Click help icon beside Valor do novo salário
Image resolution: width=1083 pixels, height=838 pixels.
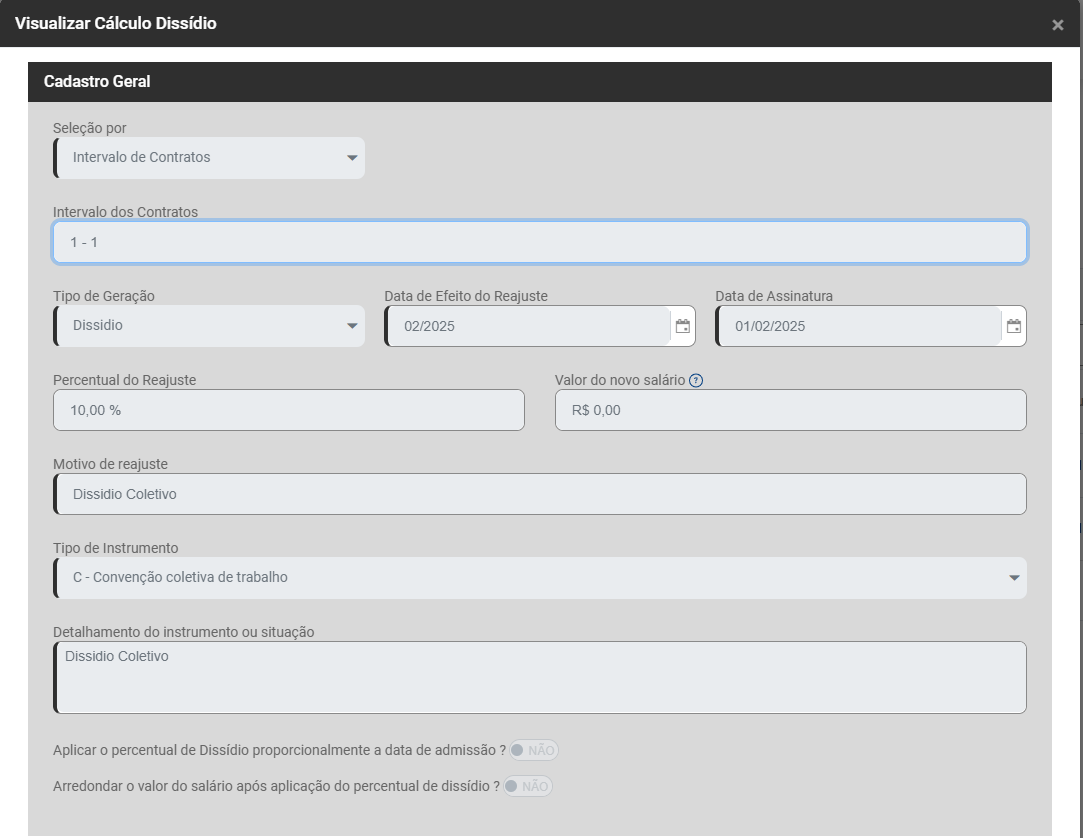click(x=696, y=380)
